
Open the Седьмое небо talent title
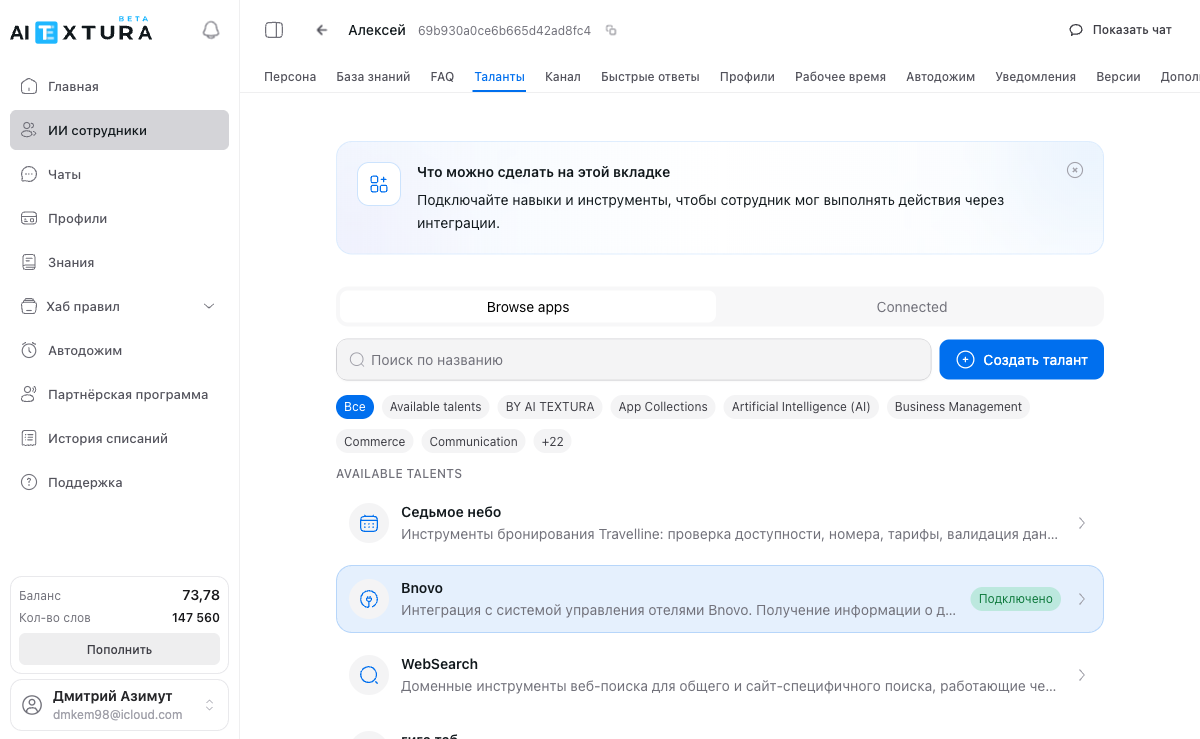coord(451,512)
